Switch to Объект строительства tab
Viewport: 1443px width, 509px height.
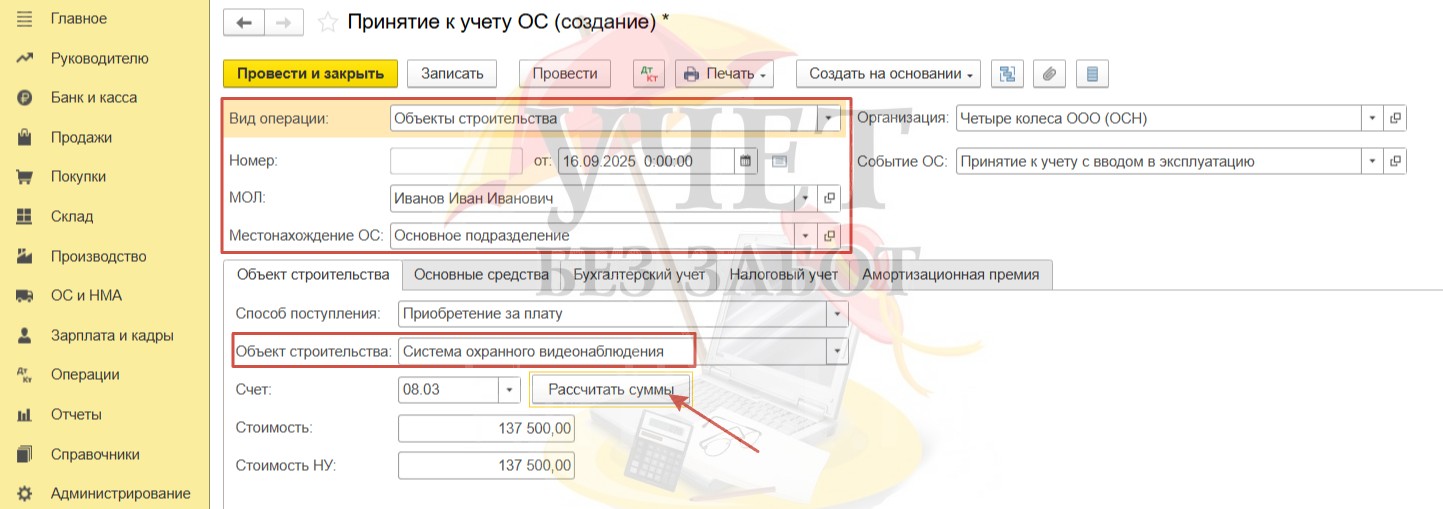click(x=312, y=274)
